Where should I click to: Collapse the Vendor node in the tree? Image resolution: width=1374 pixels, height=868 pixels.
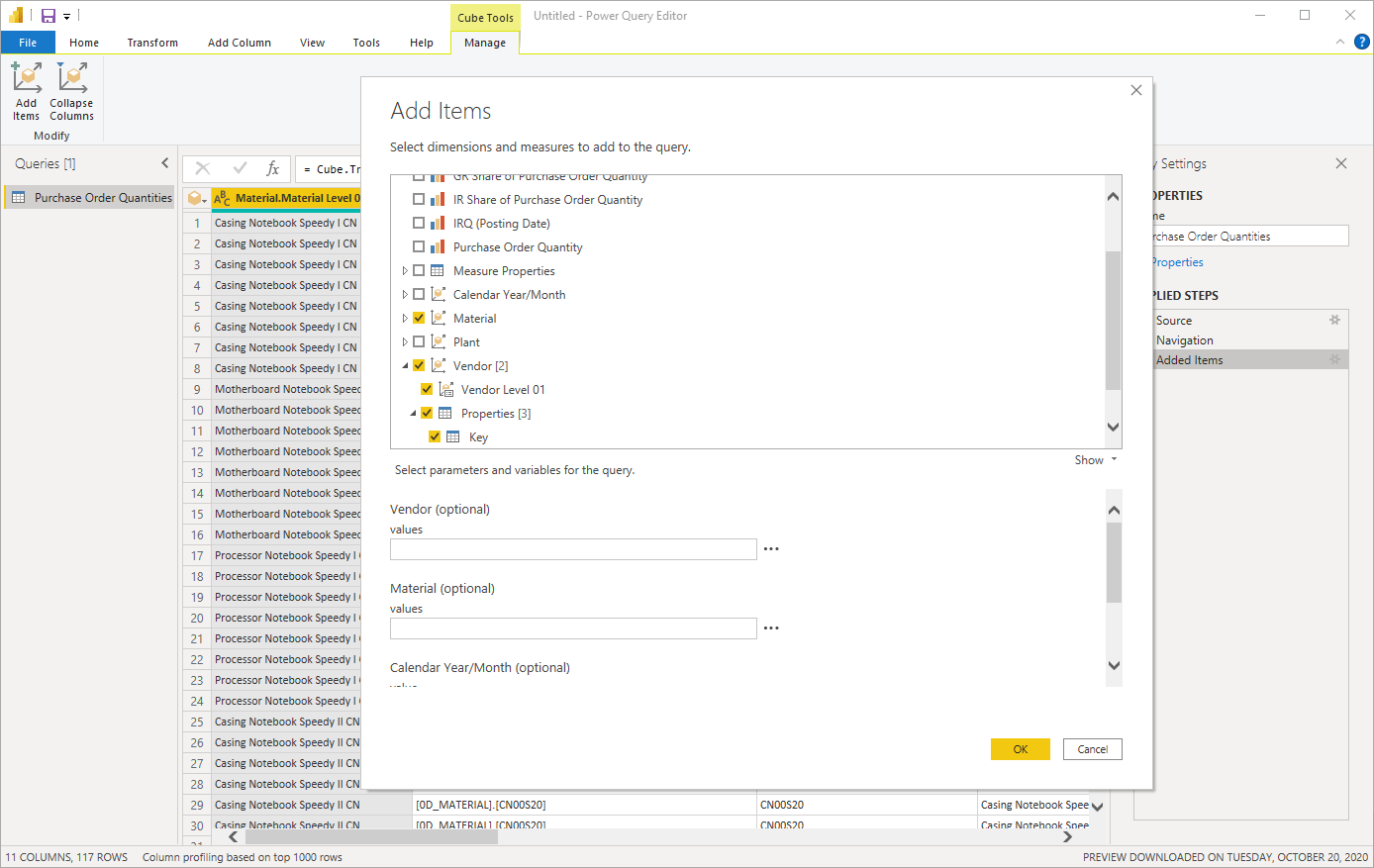click(x=405, y=365)
